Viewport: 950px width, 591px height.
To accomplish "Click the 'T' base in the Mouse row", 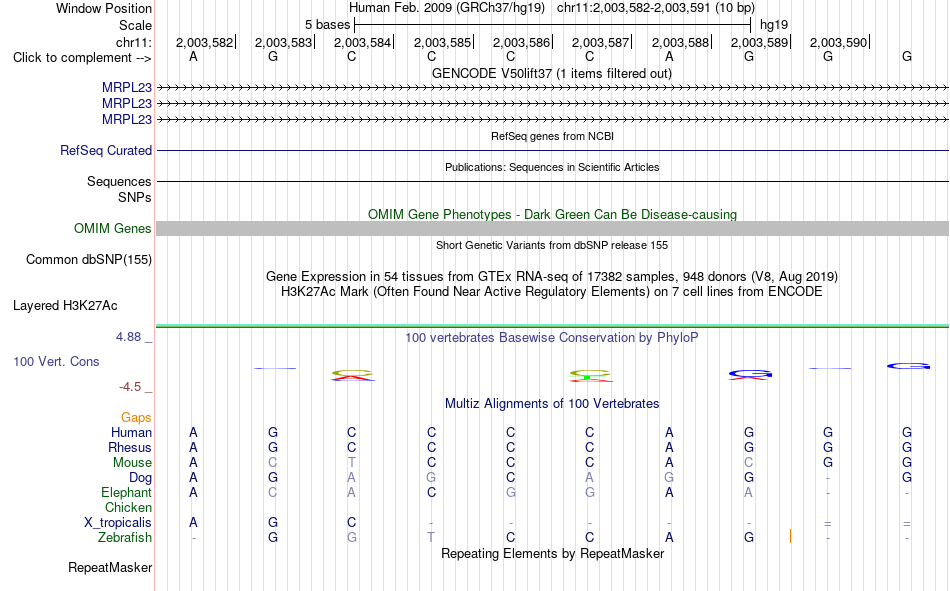I will pos(351,462).
